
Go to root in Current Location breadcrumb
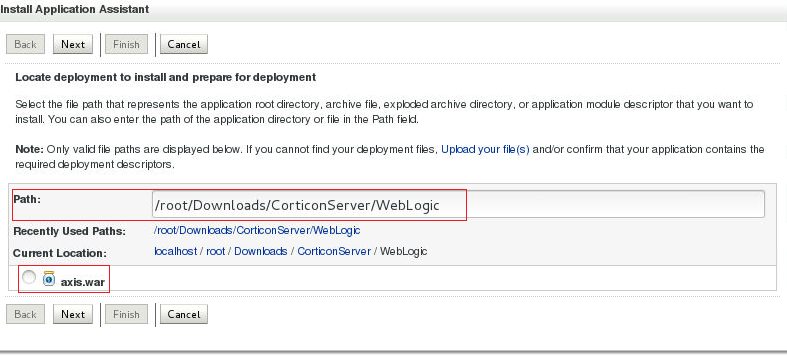coord(215,251)
